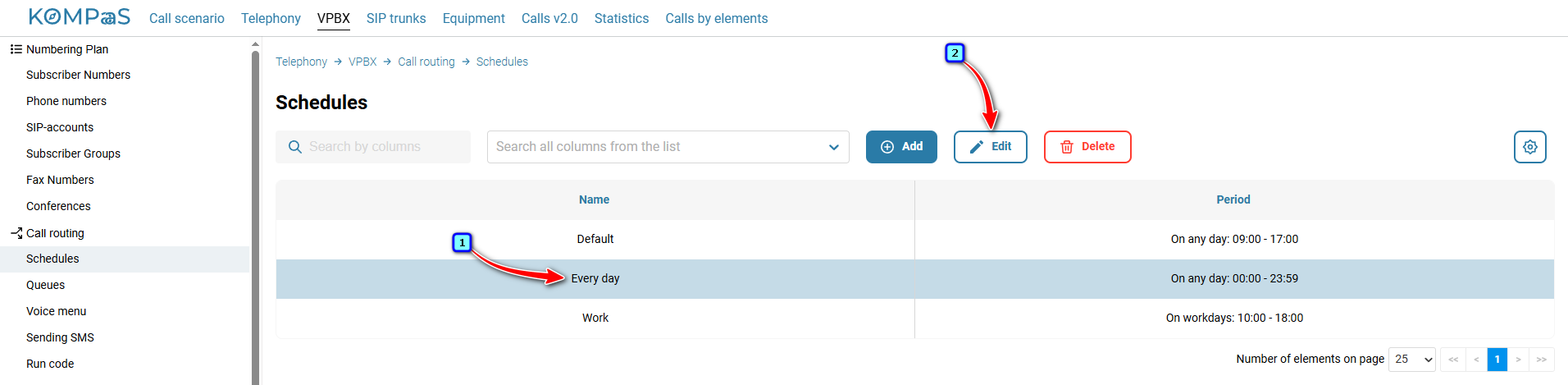Click the Numbering Plan list icon

[16, 49]
